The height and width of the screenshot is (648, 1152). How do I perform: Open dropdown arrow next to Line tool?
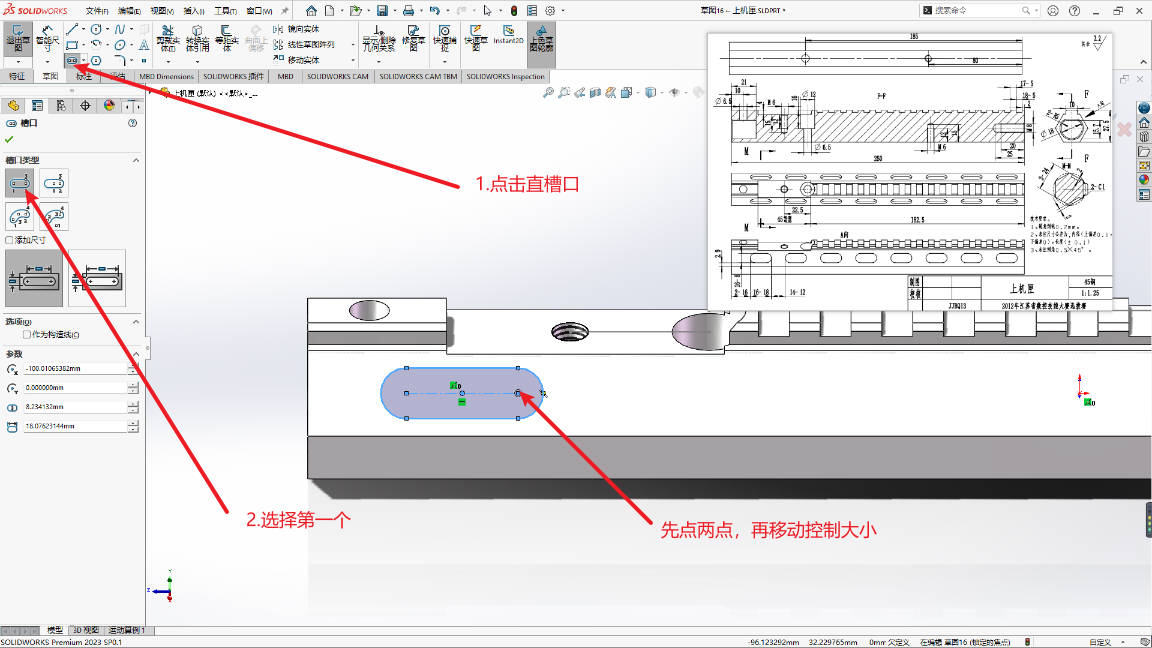83,29
